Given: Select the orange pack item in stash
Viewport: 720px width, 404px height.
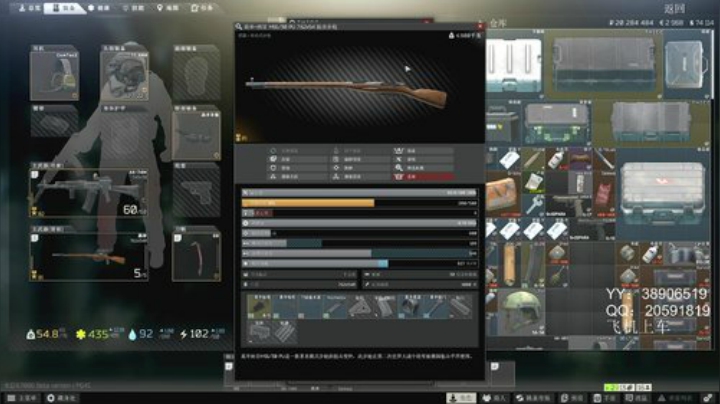Looking at the screenshot, I should tap(503, 194).
